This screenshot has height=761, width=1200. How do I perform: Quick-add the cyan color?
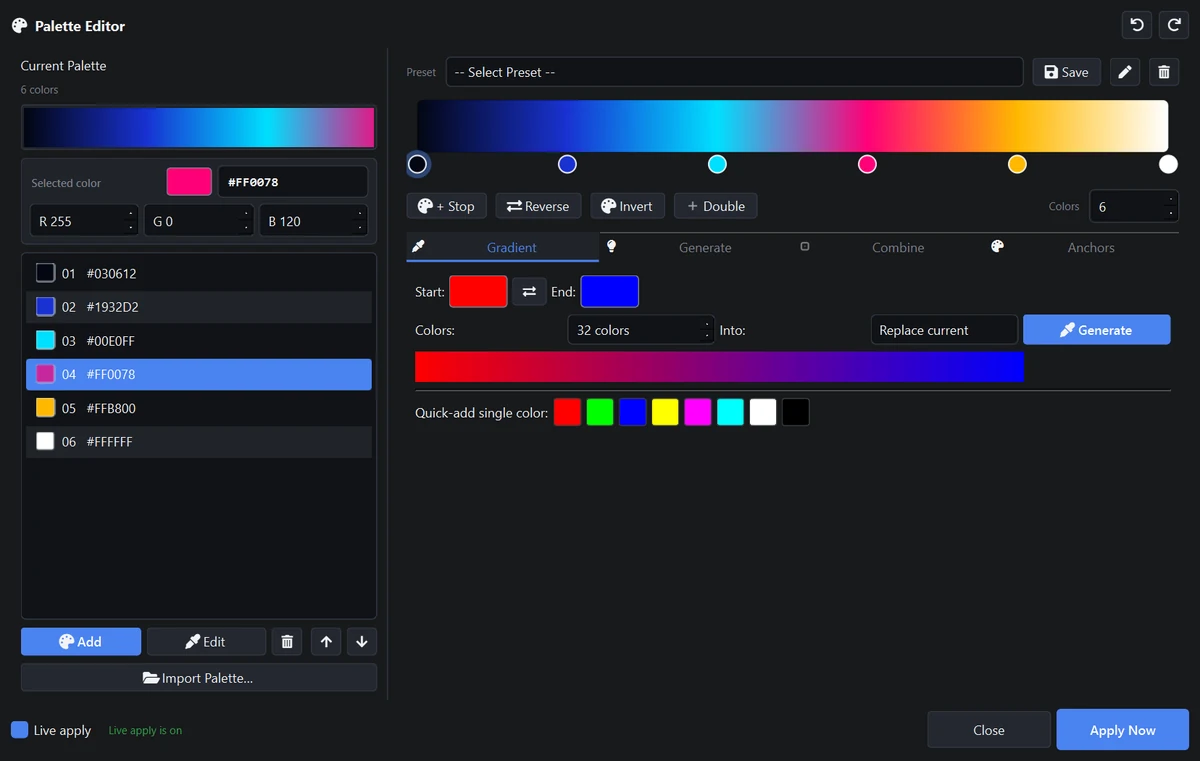tap(730, 412)
